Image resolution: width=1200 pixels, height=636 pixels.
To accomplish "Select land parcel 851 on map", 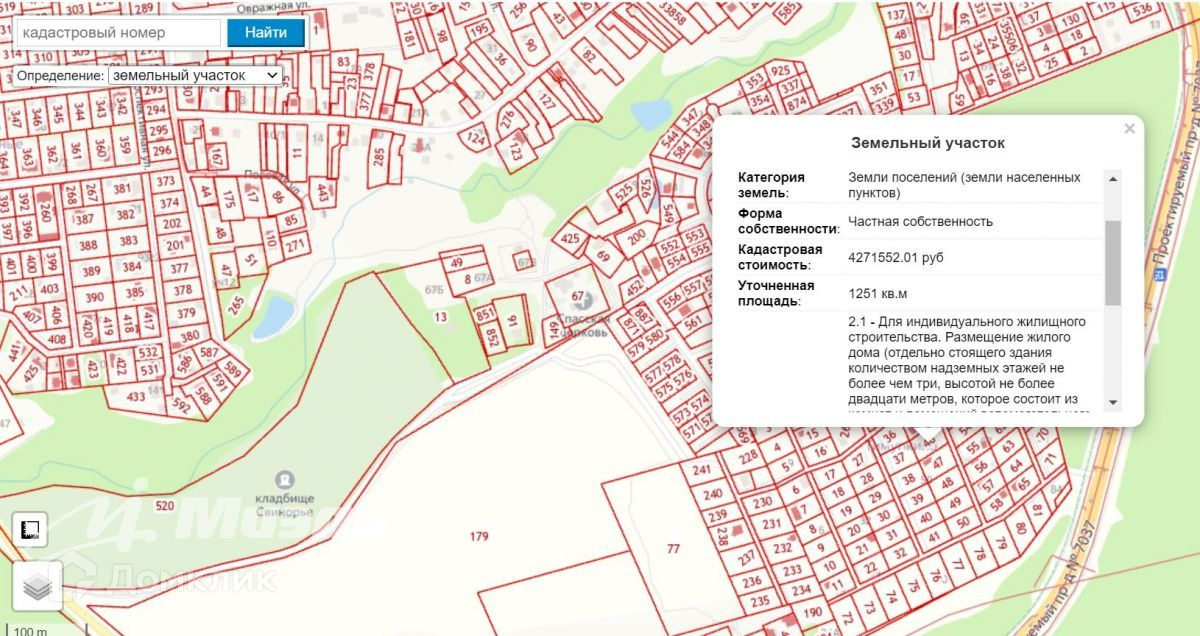I will pos(486,314).
